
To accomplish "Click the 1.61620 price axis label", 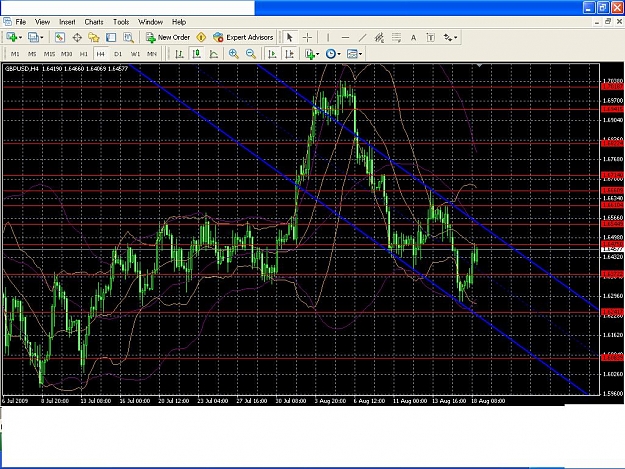I will (612, 335).
